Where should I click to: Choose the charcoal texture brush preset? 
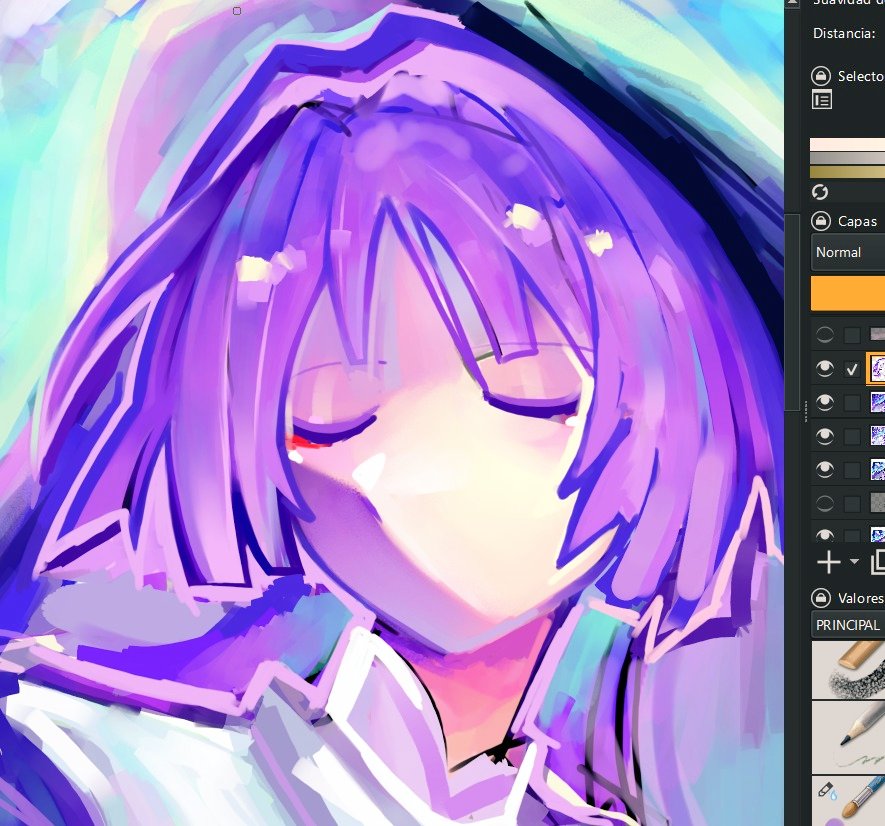(848, 669)
